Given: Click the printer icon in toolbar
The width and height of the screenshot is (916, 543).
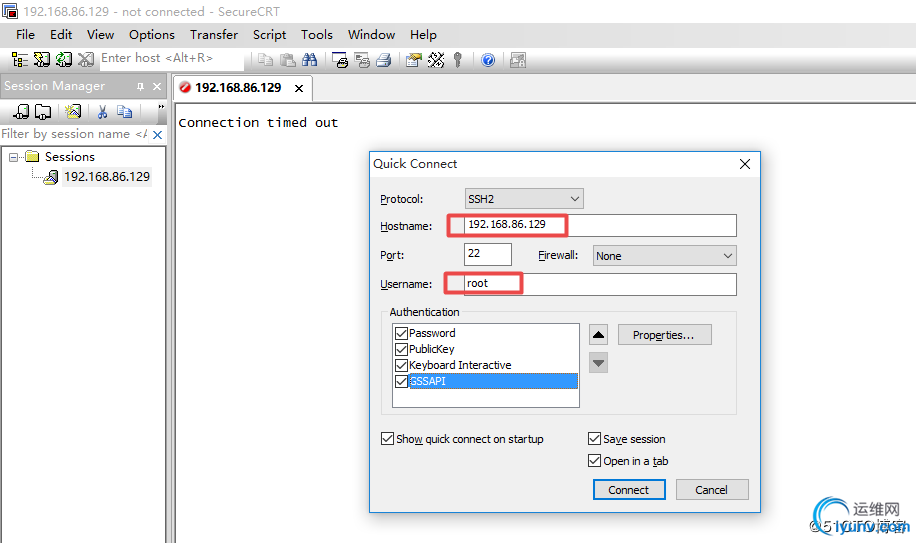Looking at the screenshot, I should point(384,60).
